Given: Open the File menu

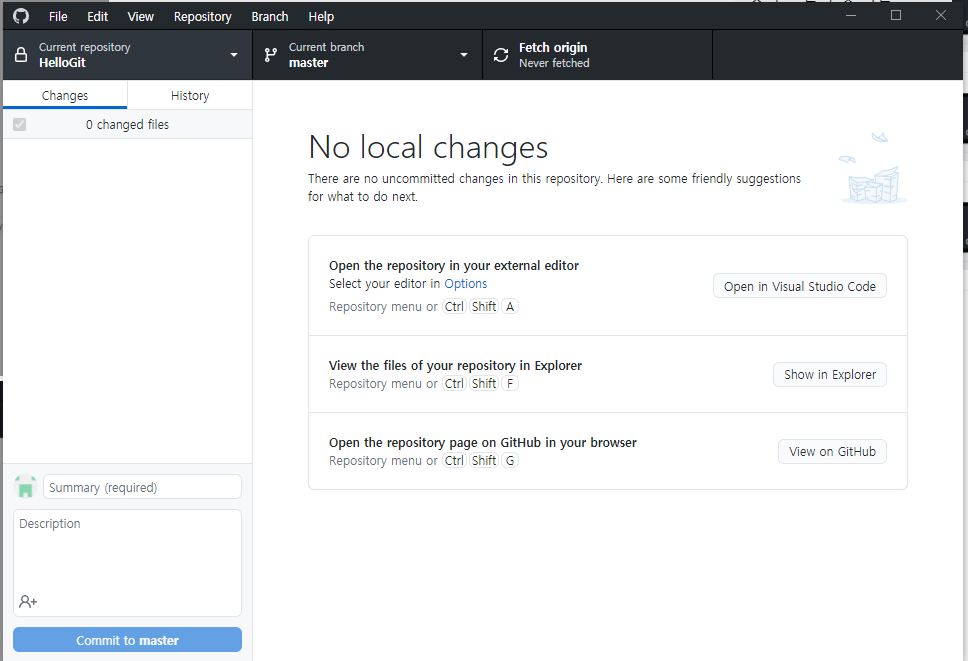Looking at the screenshot, I should 58,17.
